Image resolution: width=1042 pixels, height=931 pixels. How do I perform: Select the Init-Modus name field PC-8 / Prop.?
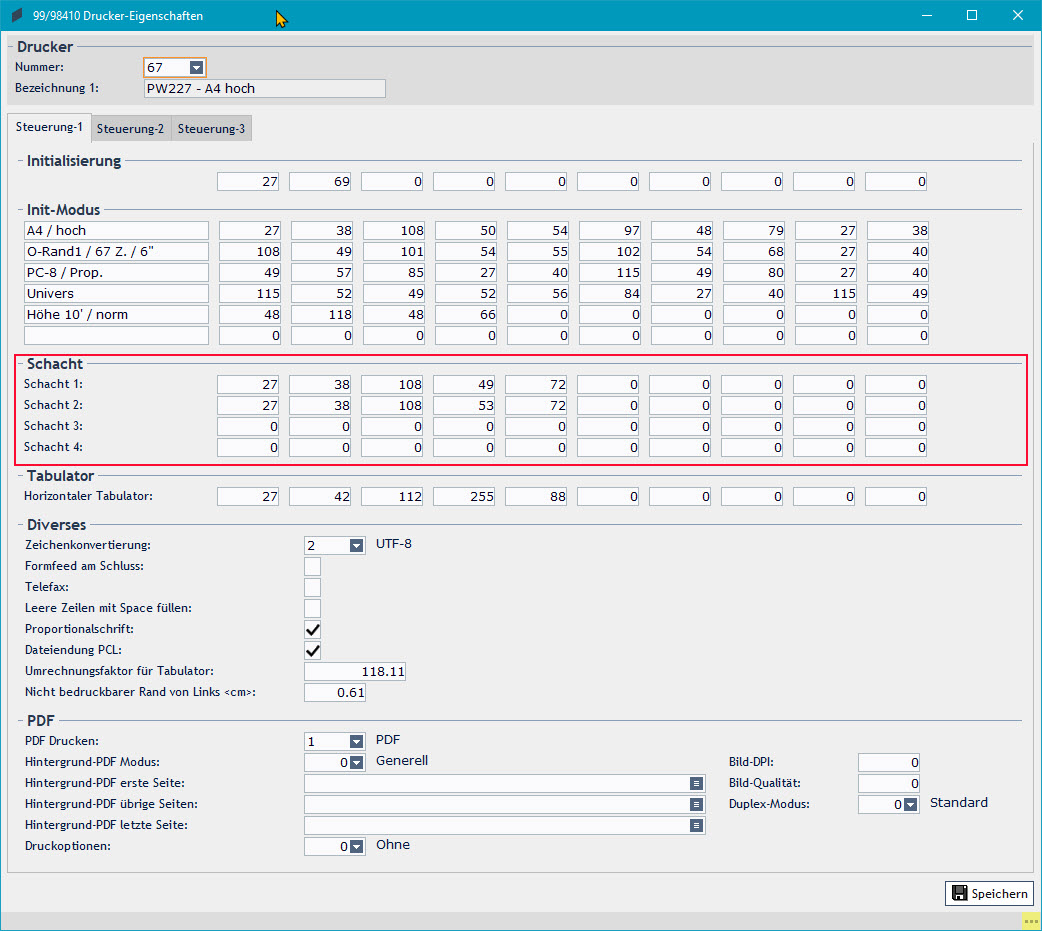point(116,272)
